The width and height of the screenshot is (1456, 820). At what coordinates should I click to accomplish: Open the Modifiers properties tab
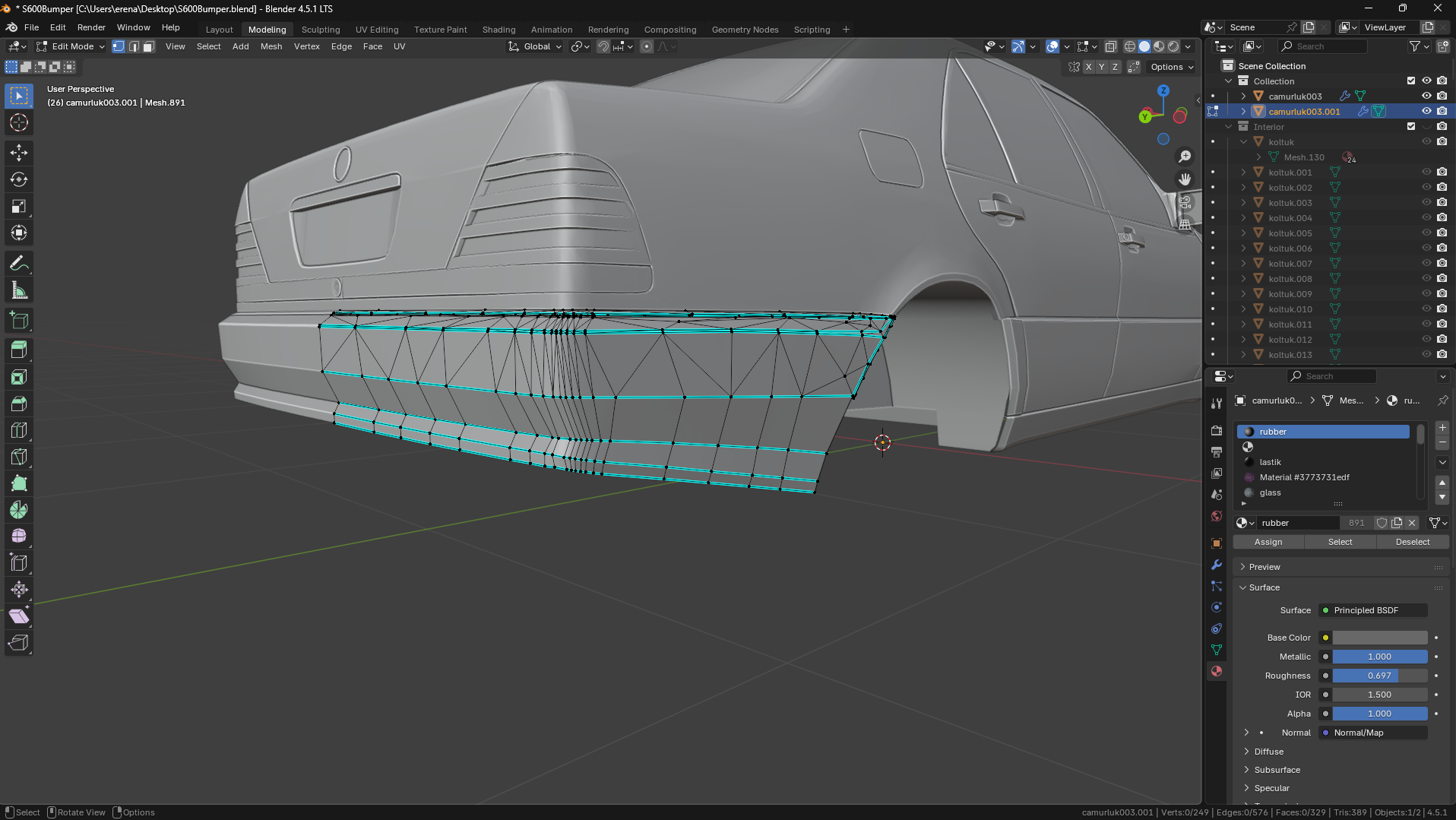(1217, 565)
